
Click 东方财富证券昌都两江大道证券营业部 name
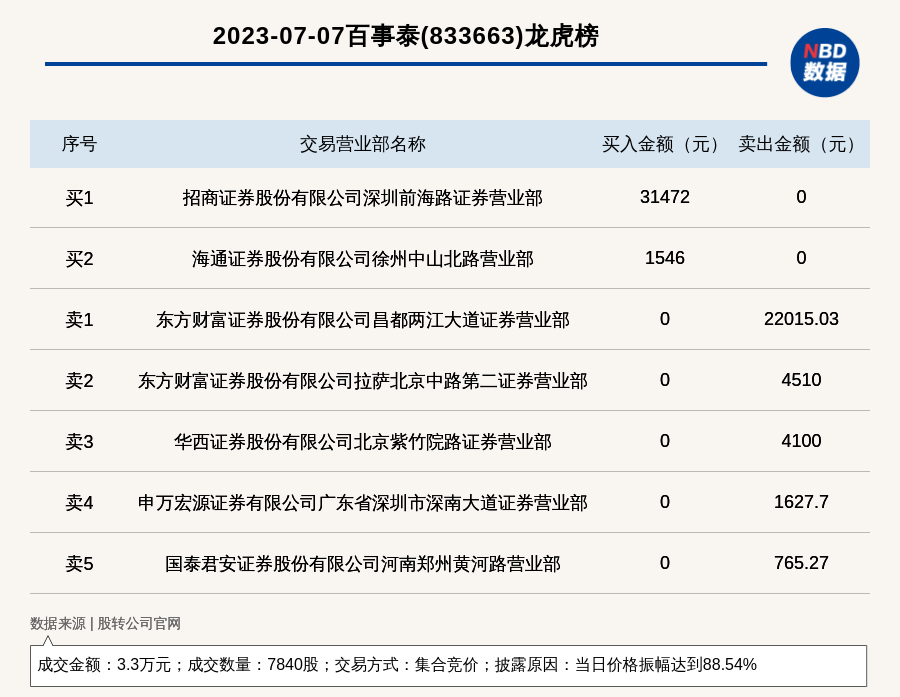click(363, 320)
